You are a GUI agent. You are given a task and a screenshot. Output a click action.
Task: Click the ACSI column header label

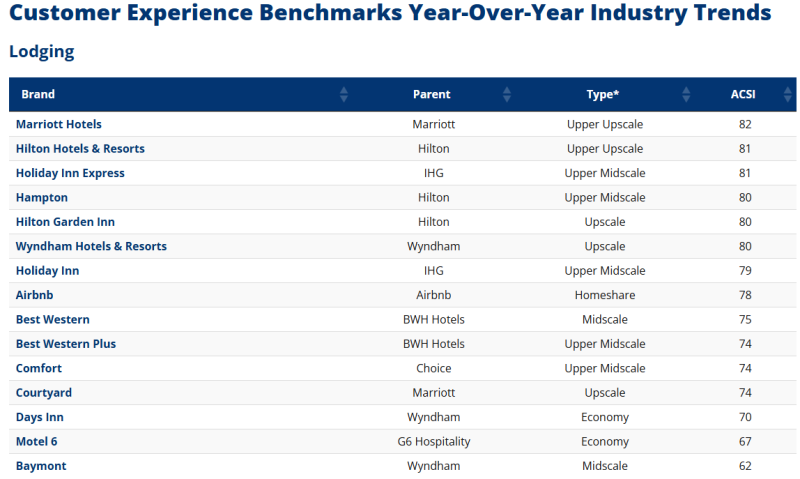coord(743,94)
